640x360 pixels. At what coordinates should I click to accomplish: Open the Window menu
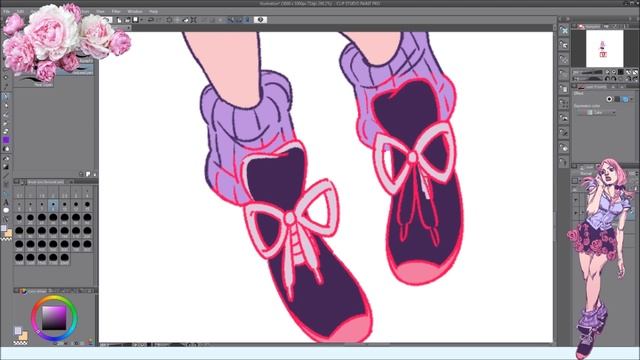pos(135,11)
